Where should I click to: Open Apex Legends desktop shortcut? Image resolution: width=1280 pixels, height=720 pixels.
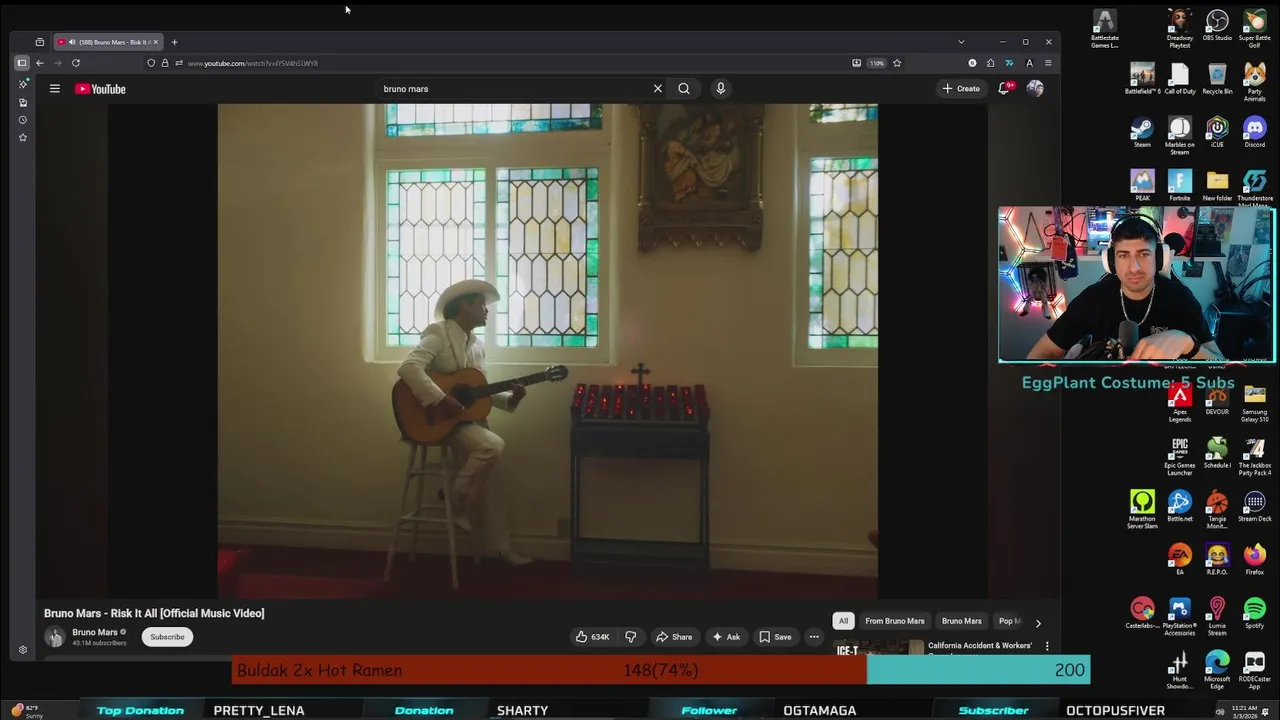[x=1180, y=402]
